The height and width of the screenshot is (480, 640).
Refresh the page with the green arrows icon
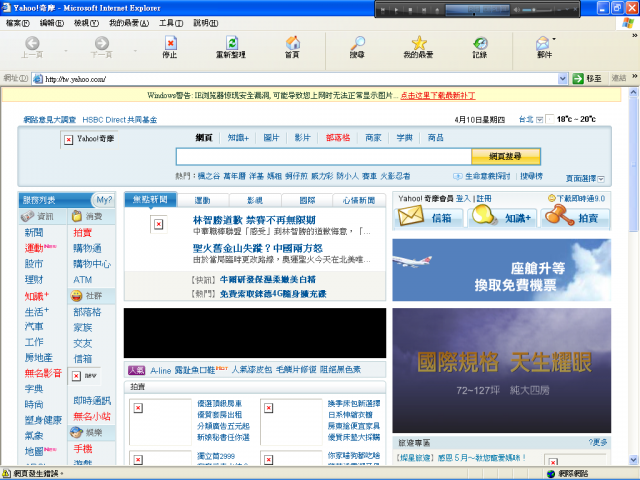point(232,42)
